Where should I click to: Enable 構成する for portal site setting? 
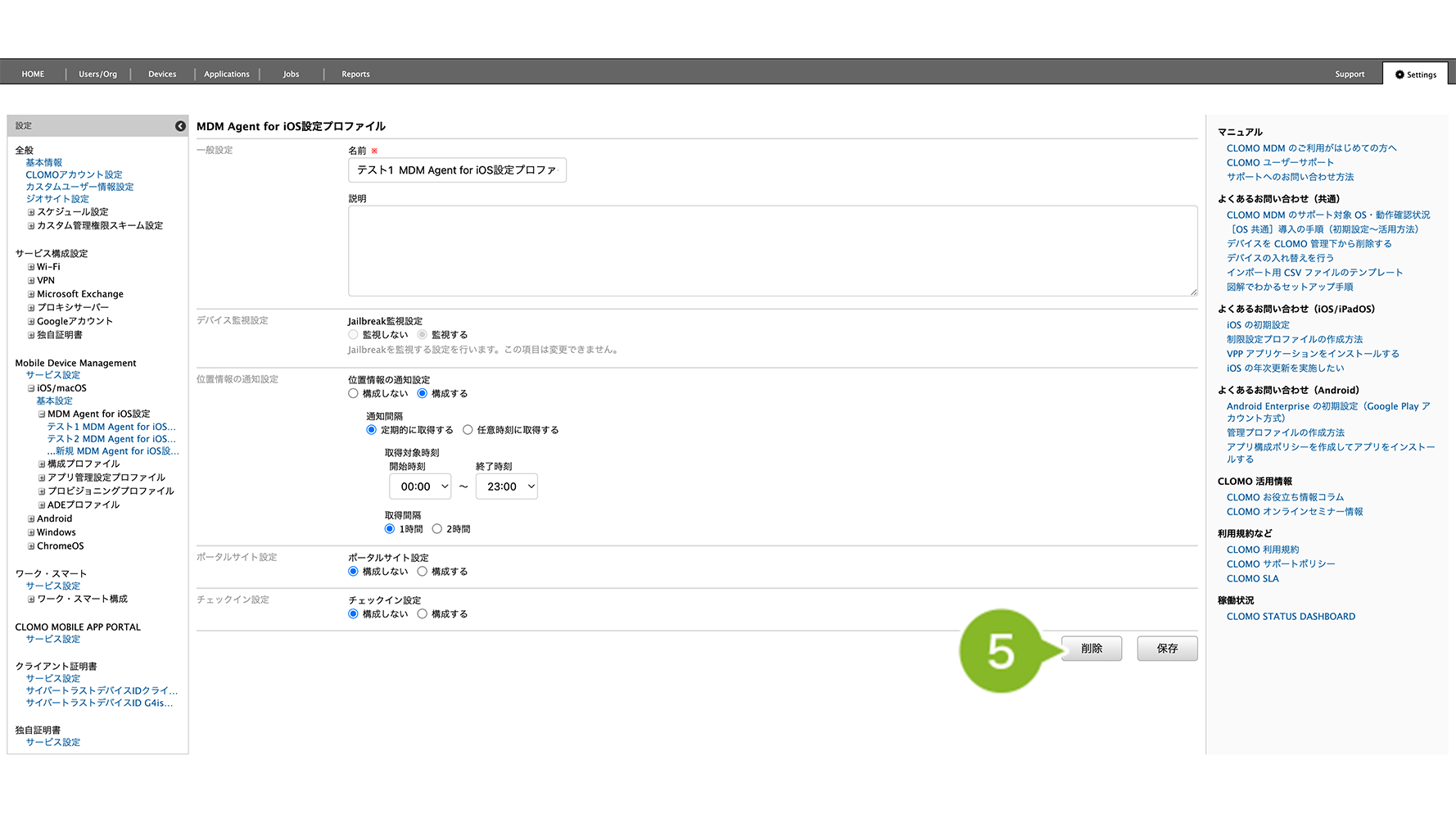coord(423,572)
